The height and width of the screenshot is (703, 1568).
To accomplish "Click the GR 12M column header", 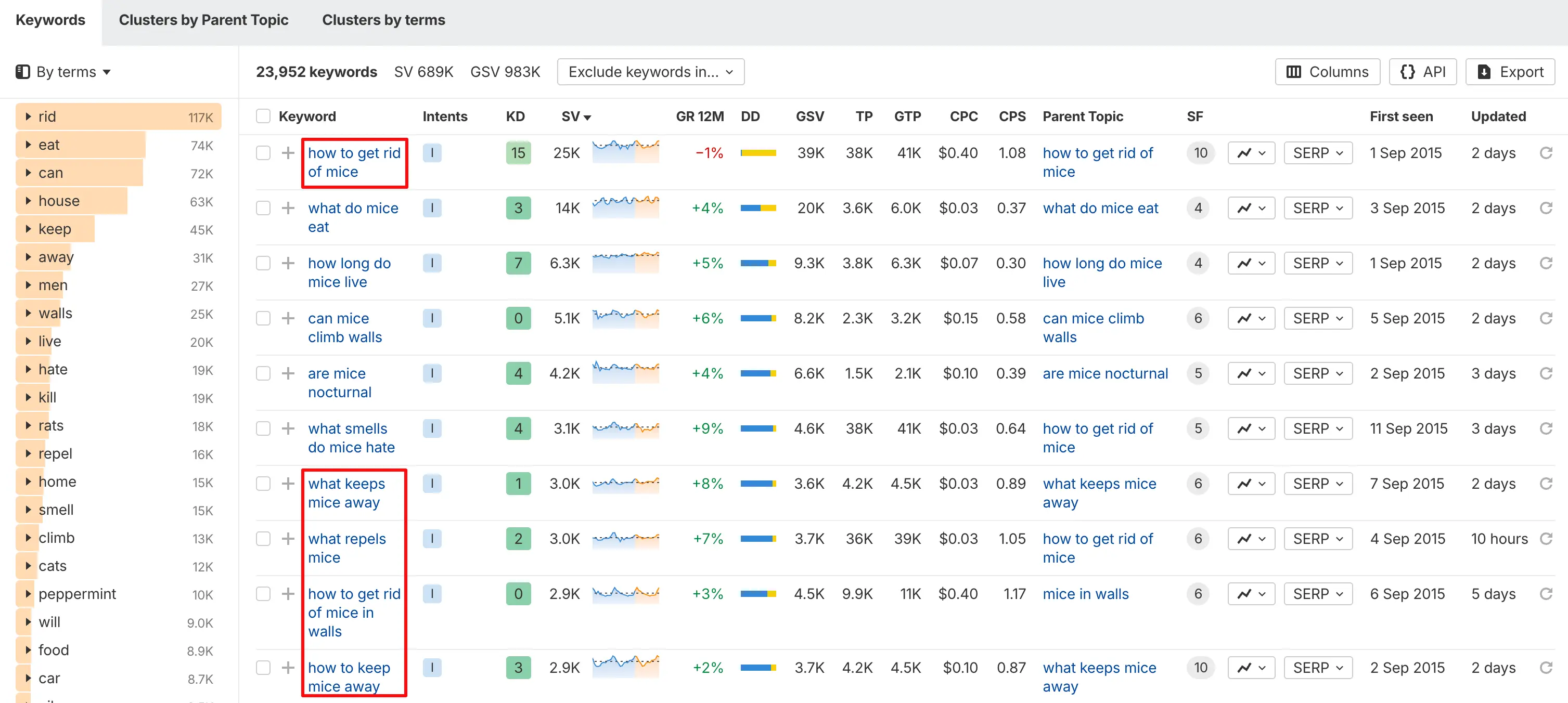I will click(699, 116).
